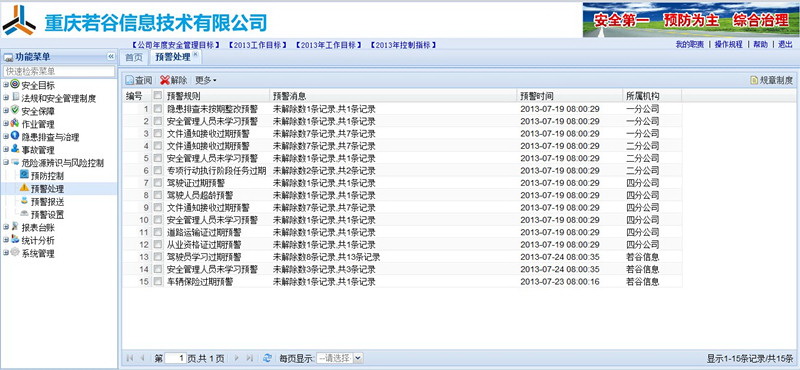Check the box for 车辆保险过期预警 row
Viewport: 800px width, 370px height.
(158, 281)
